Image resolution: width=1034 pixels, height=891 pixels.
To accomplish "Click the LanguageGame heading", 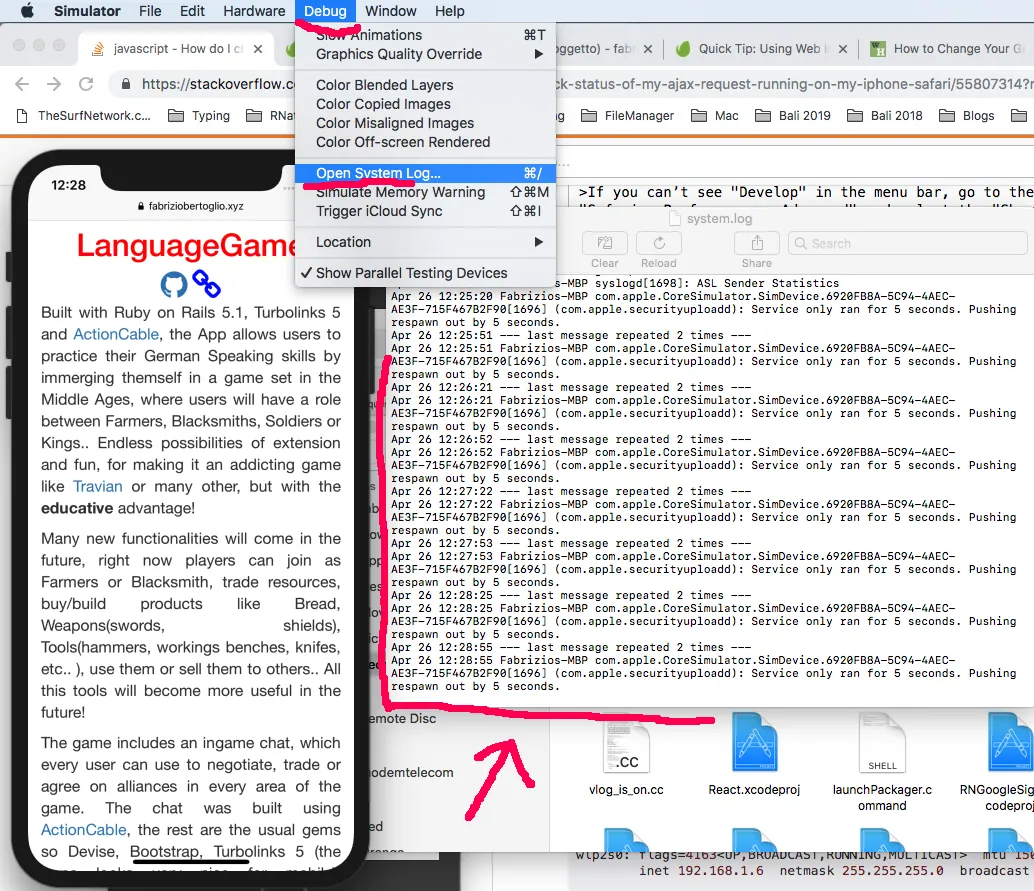I will (186, 245).
